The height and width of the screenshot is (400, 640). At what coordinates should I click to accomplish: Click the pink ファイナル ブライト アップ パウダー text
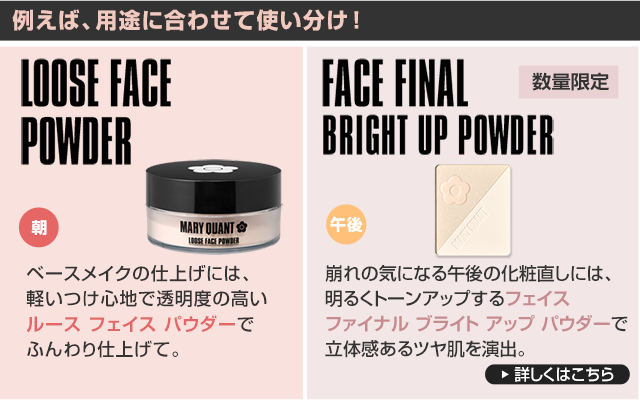[x=468, y=324]
